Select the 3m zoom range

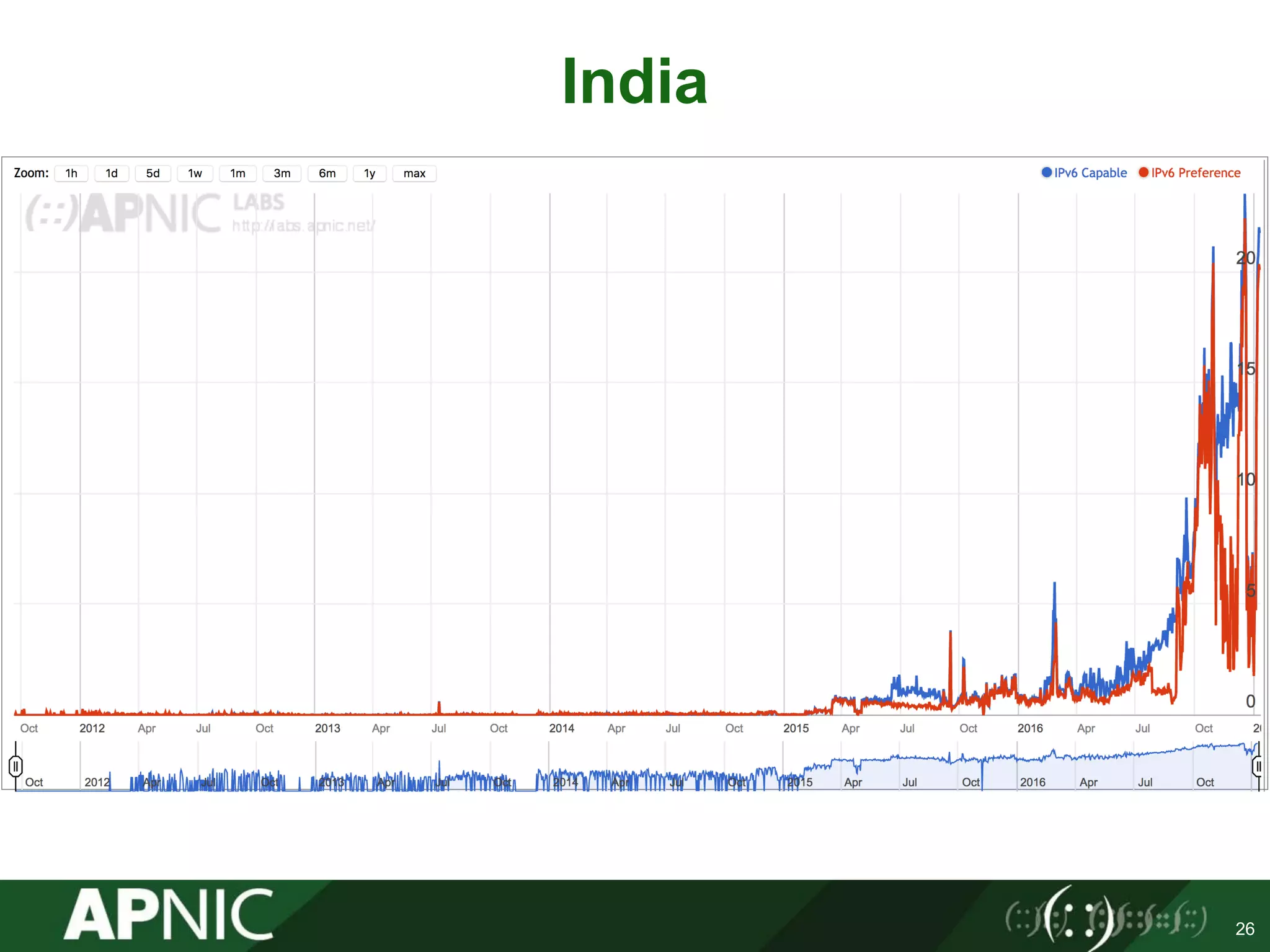pyautogui.click(x=282, y=174)
